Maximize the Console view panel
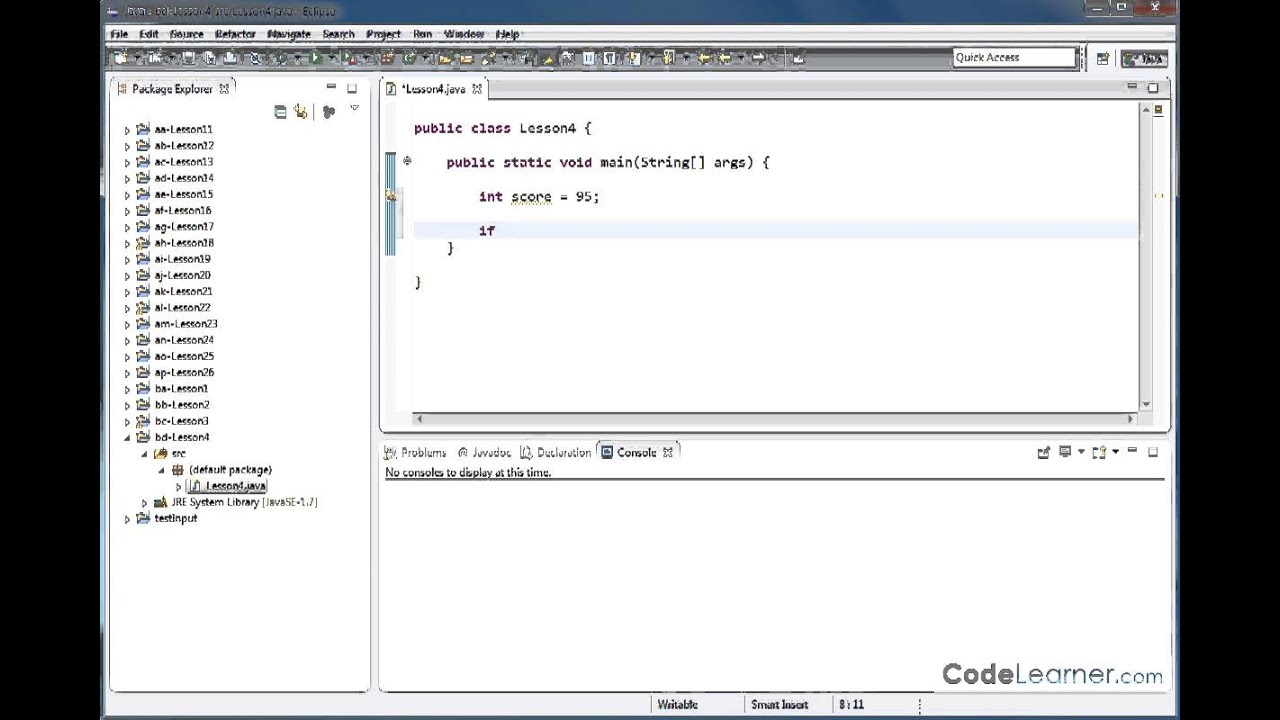This screenshot has width=1280, height=720. tap(1153, 452)
